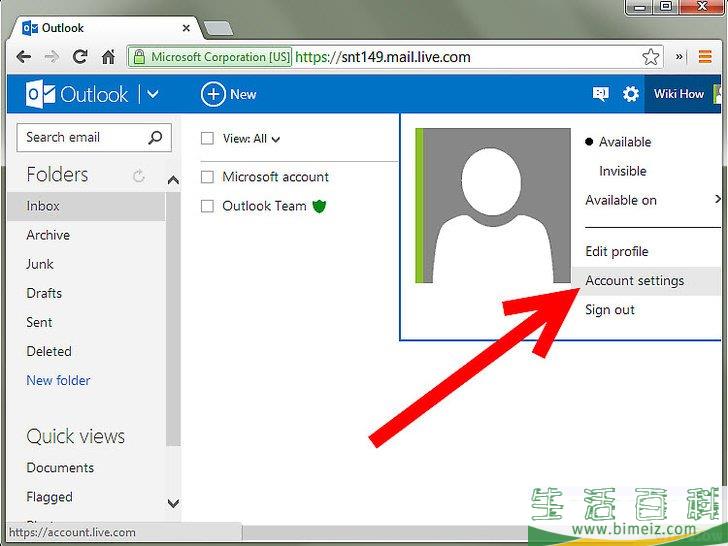
Task: Open the Flagged quick view
Action: 49,497
